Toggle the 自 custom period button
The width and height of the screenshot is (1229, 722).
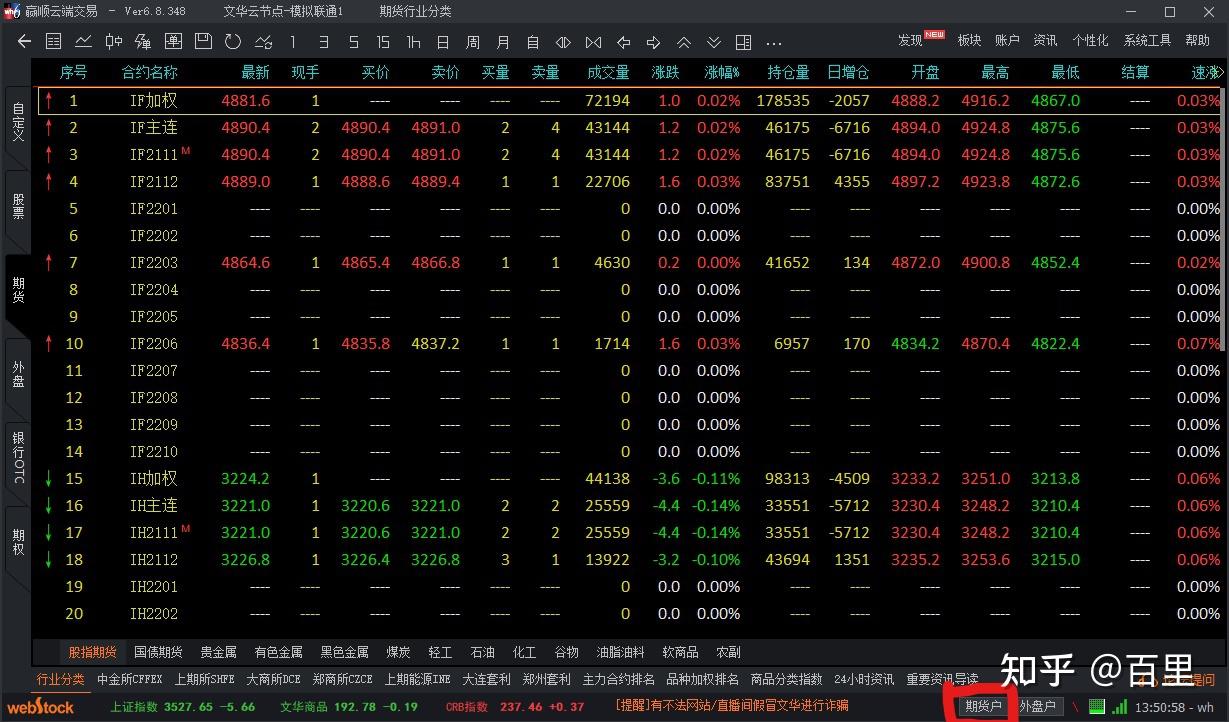(532, 42)
